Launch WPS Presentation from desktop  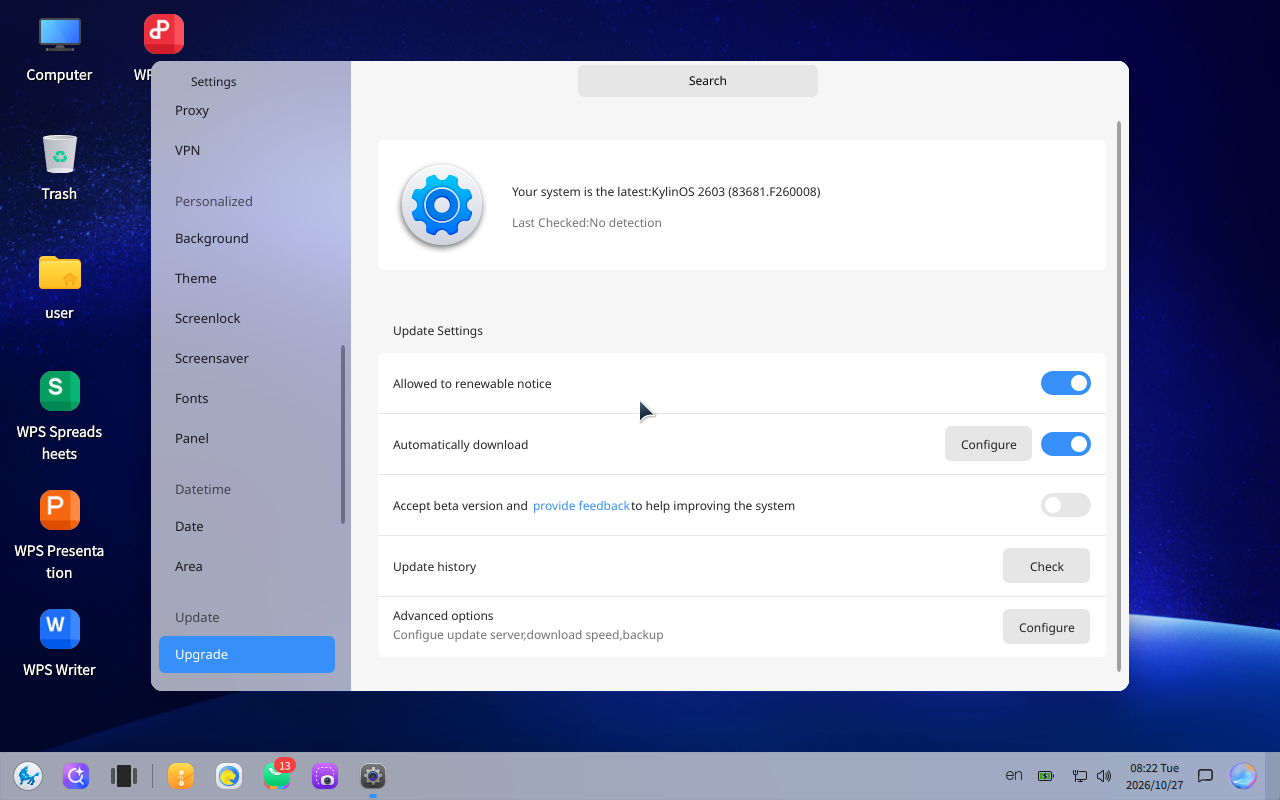point(59,534)
